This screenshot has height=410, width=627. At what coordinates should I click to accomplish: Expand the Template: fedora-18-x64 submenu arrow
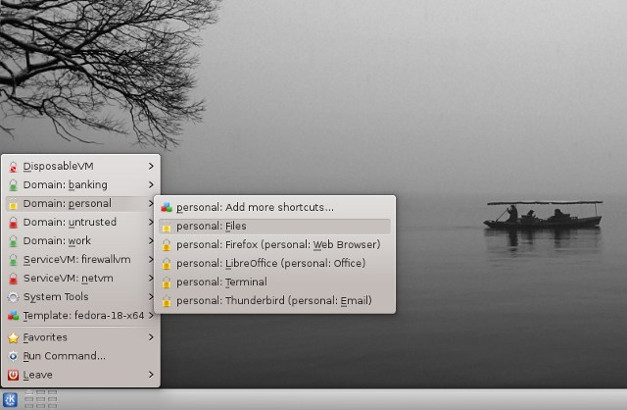click(151, 316)
